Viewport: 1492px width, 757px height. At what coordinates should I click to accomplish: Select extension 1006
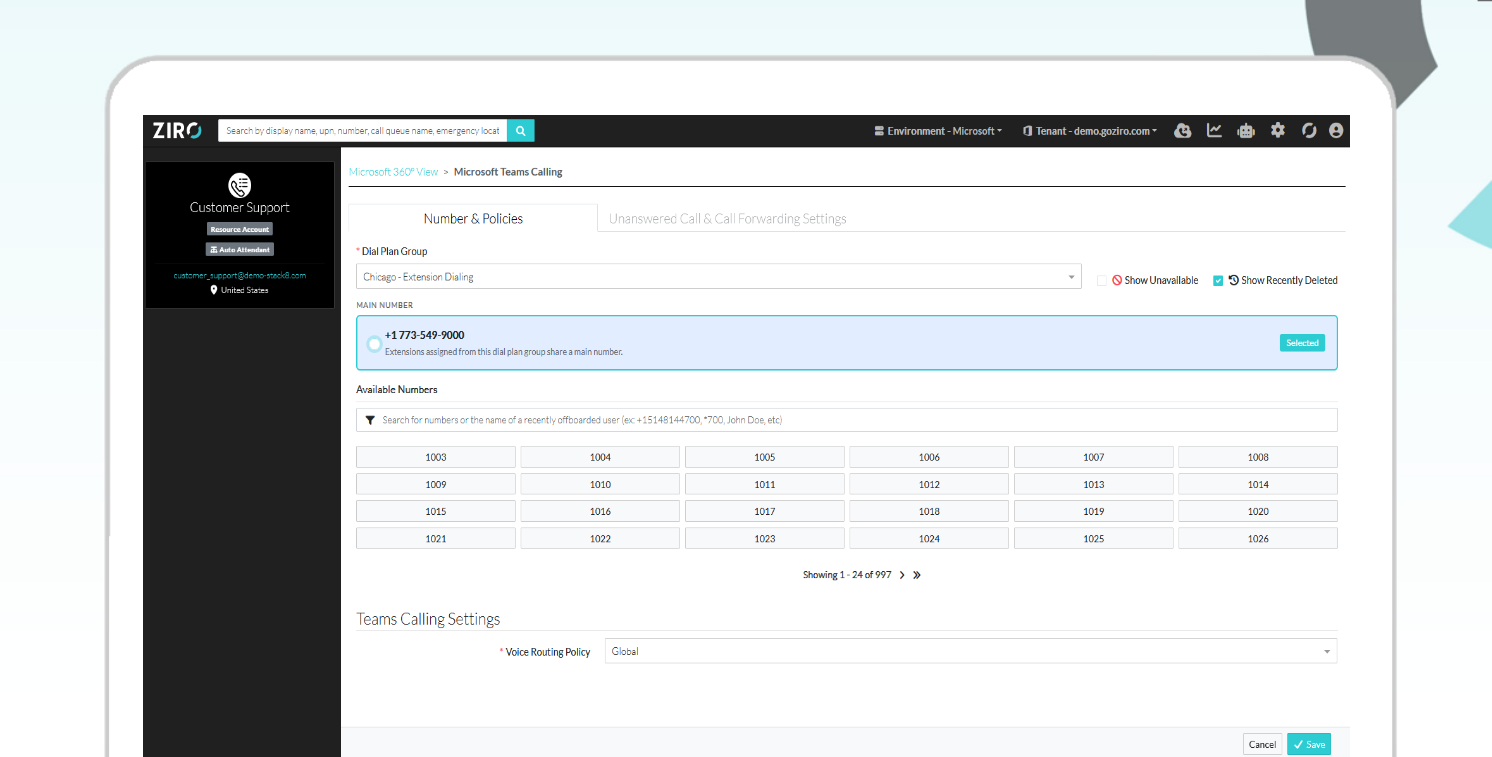tap(929, 457)
